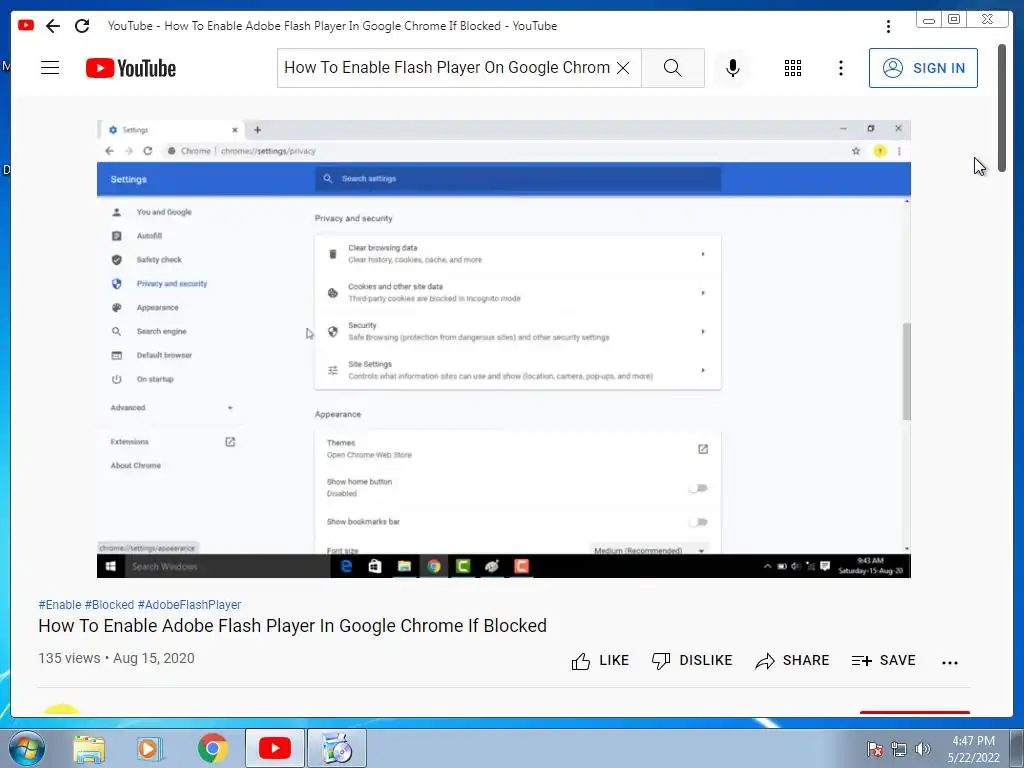1024x768 pixels.
Task: Open the #Blocked hashtag link
Action: (109, 605)
